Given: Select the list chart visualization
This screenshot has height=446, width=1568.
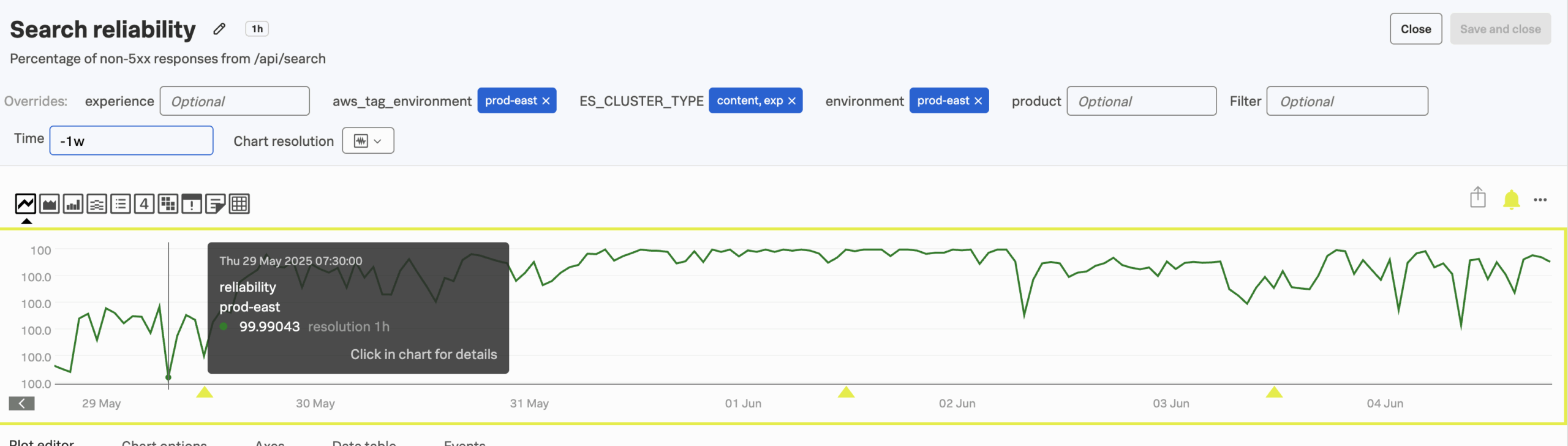Looking at the screenshot, I should pyautogui.click(x=121, y=203).
